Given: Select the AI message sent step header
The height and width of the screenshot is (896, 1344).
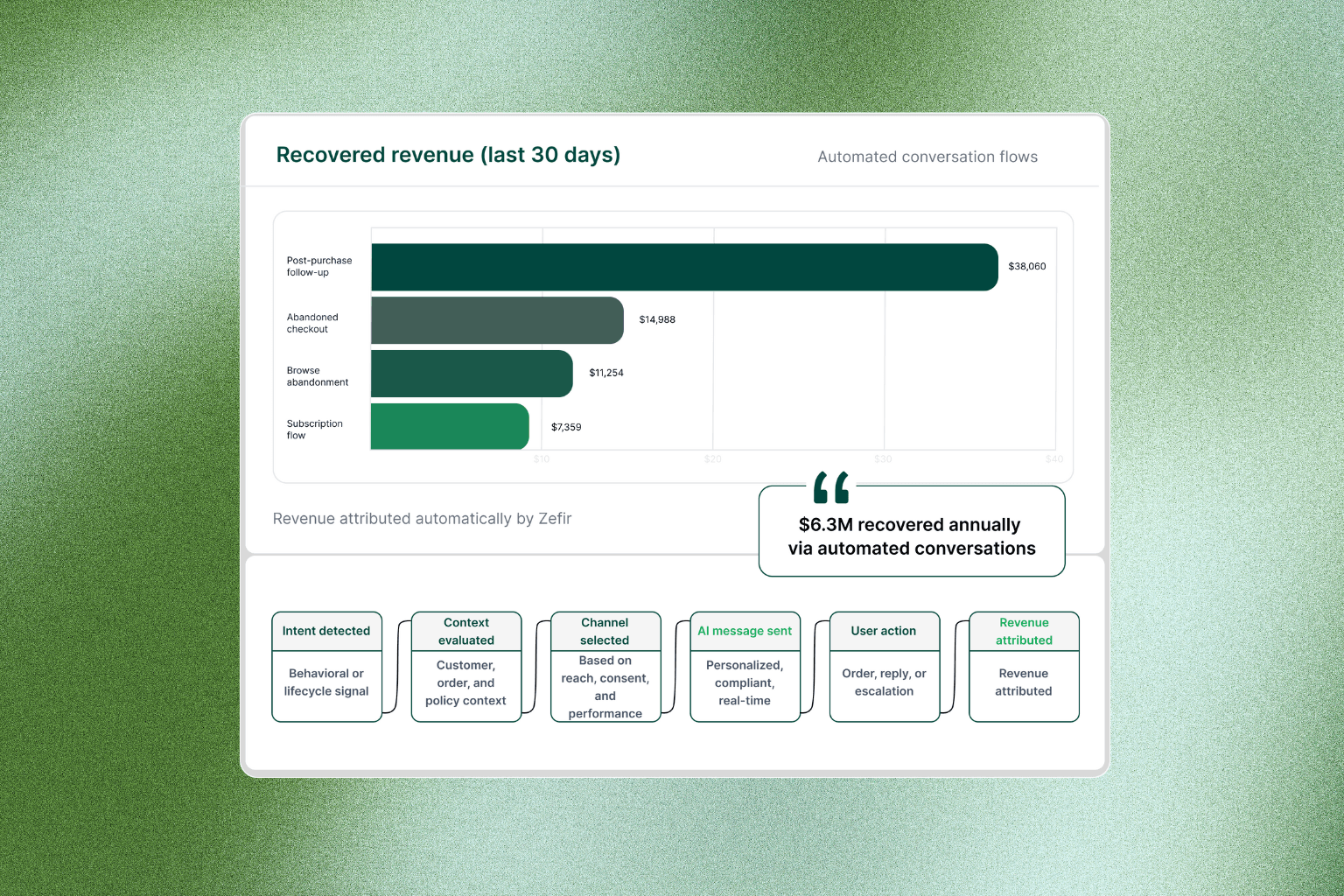Looking at the screenshot, I should click(x=745, y=631).
